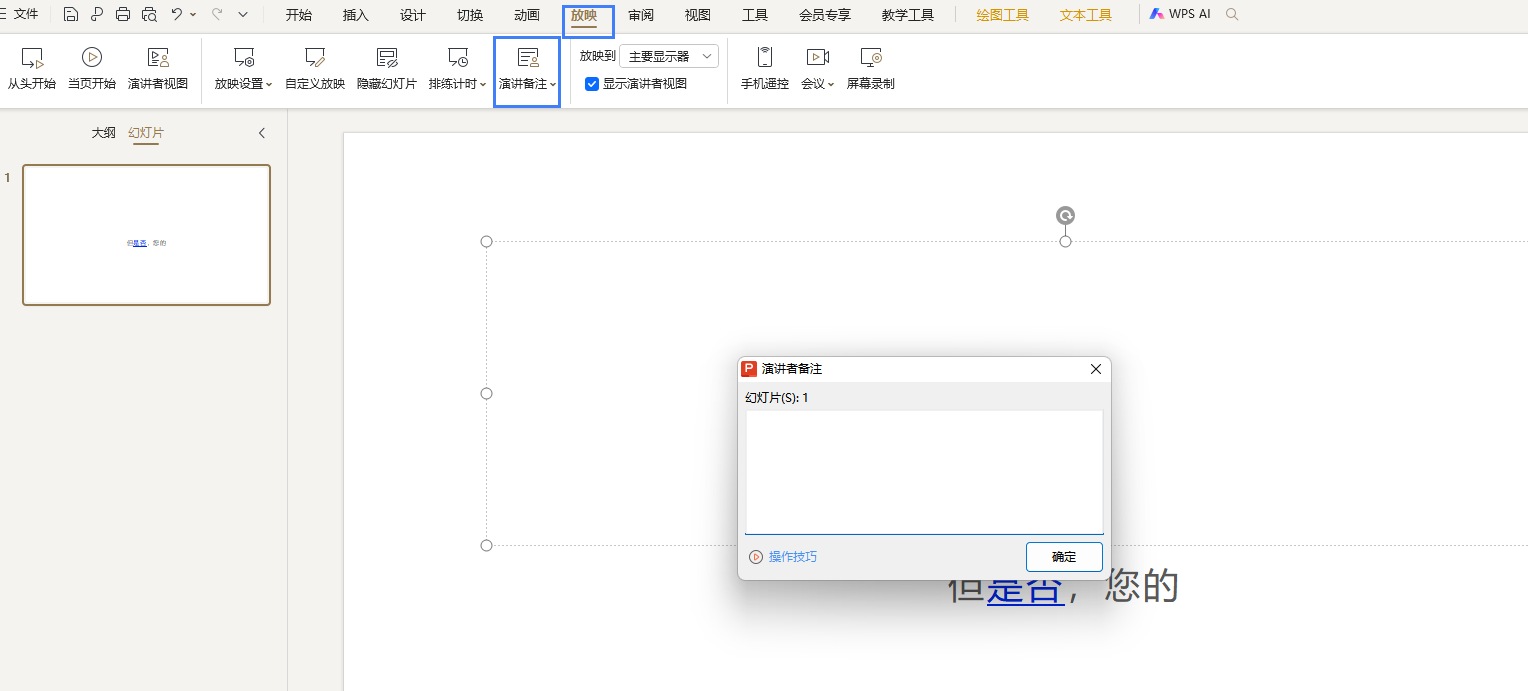1528x691 pixels.
Task: Open the 教学工具 tab
Action: (x=908, y=15)
